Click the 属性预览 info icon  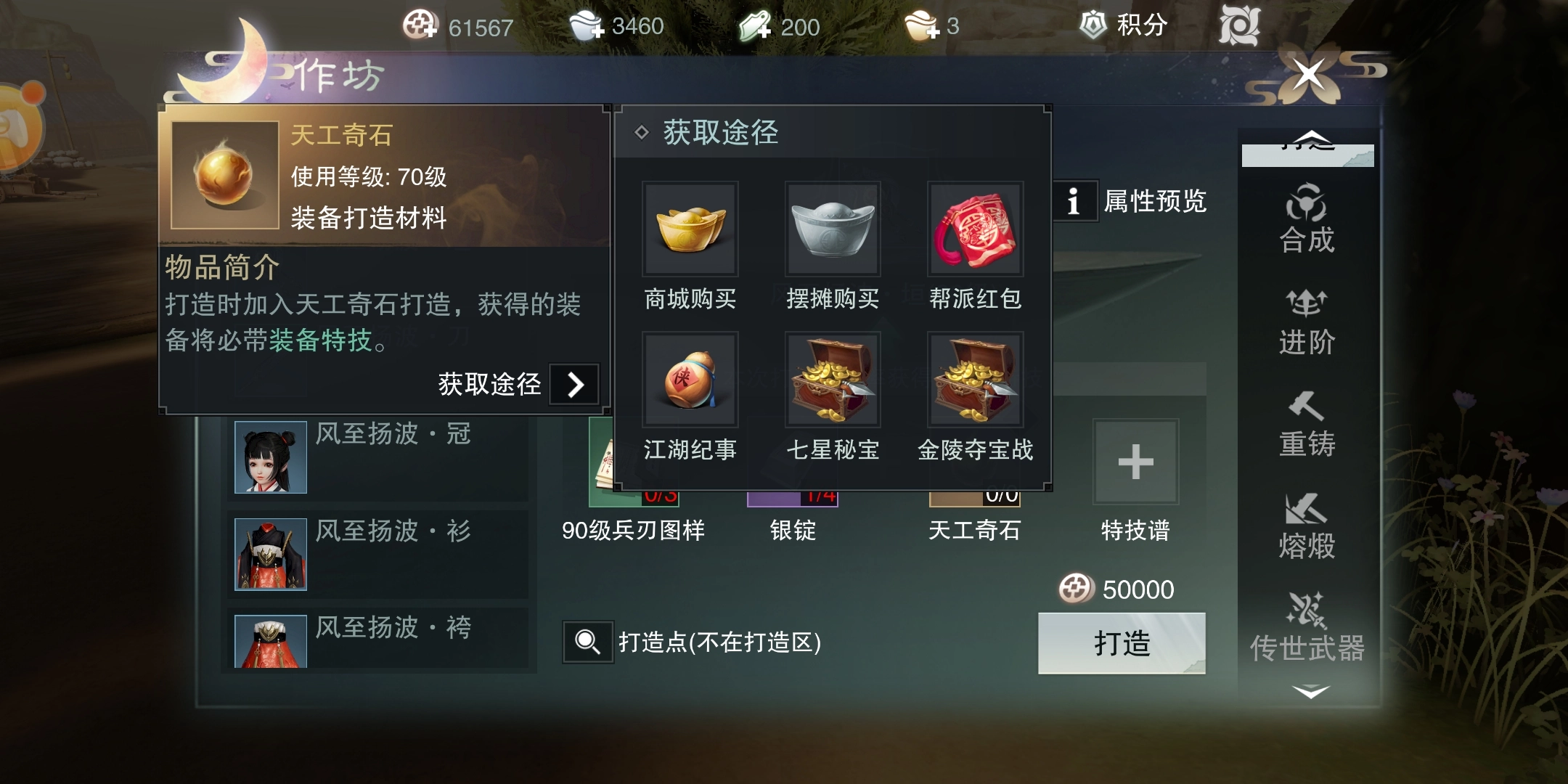(x=1074, y=201)
